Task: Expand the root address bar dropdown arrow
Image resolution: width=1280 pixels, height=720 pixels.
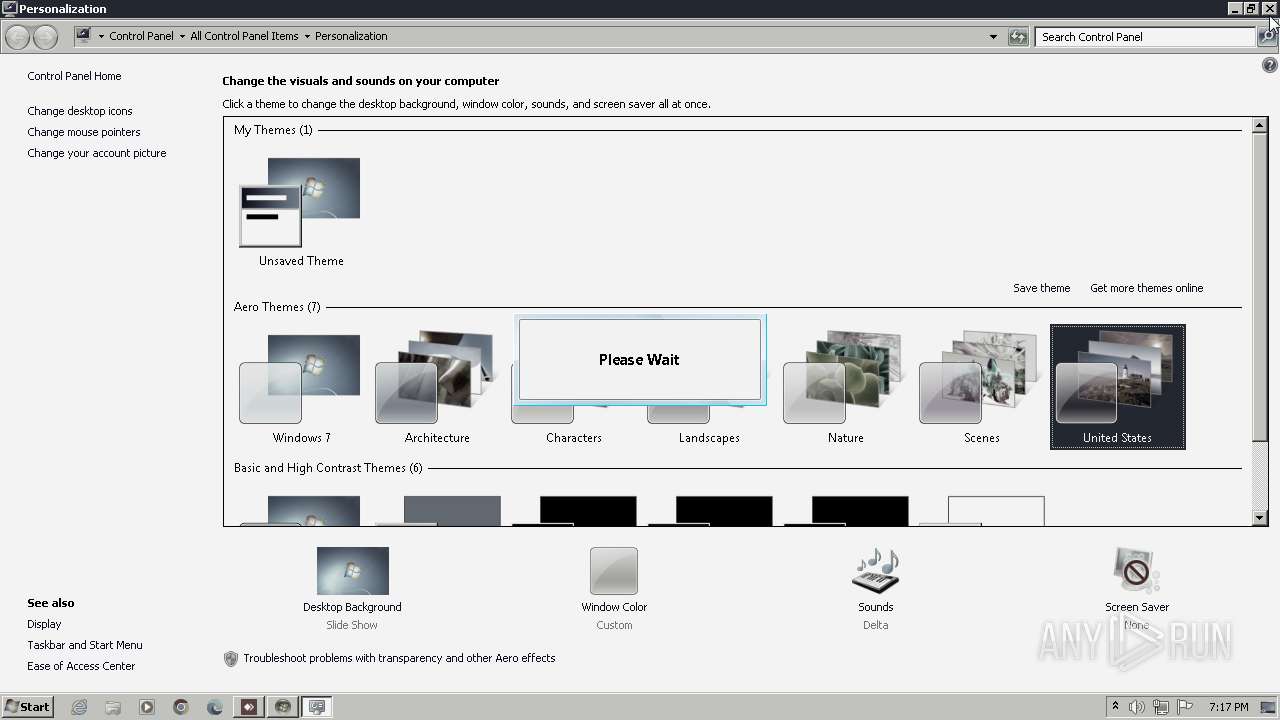Action: point(101,37)
